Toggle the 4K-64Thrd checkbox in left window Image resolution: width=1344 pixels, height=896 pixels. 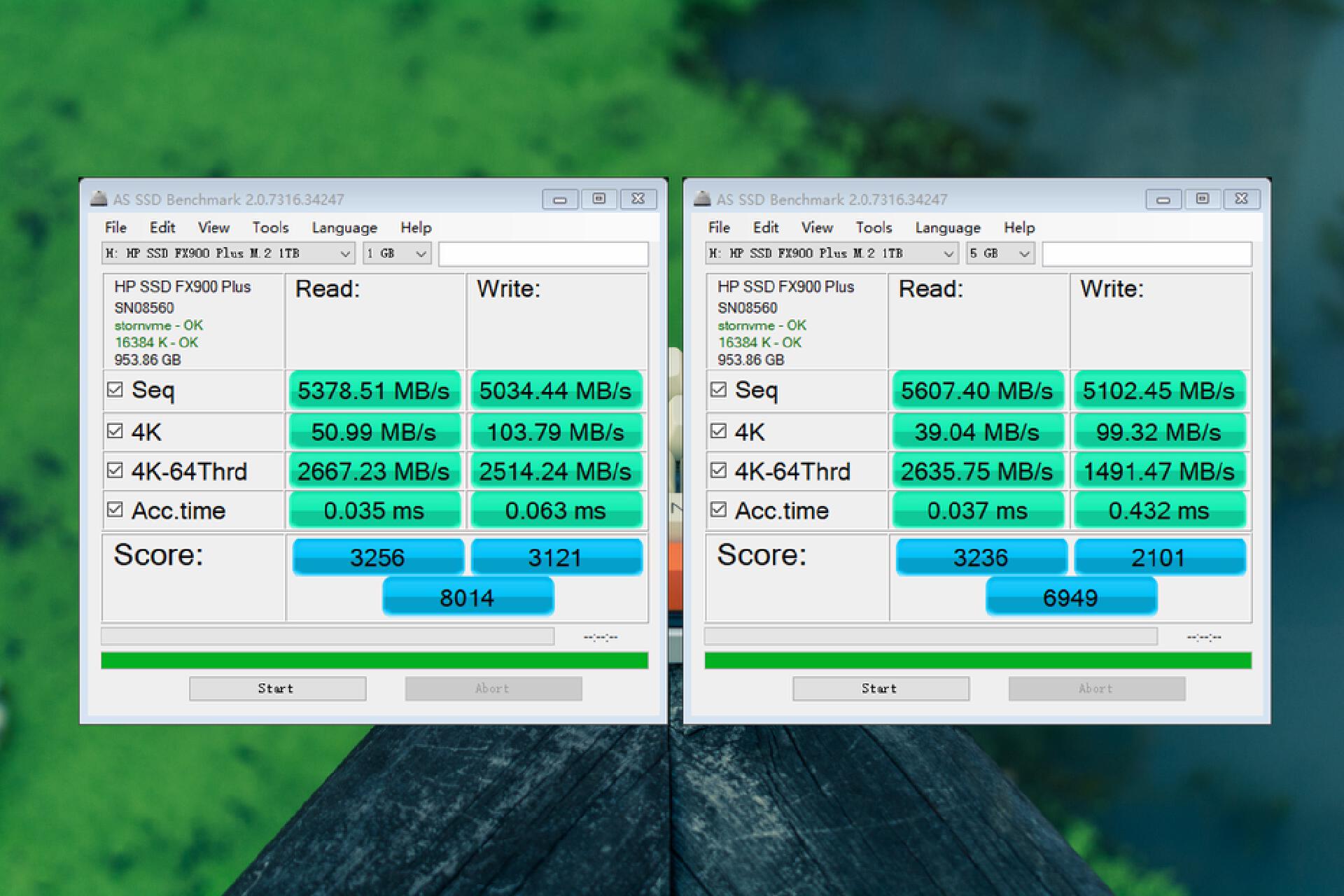tap(116, 470)
